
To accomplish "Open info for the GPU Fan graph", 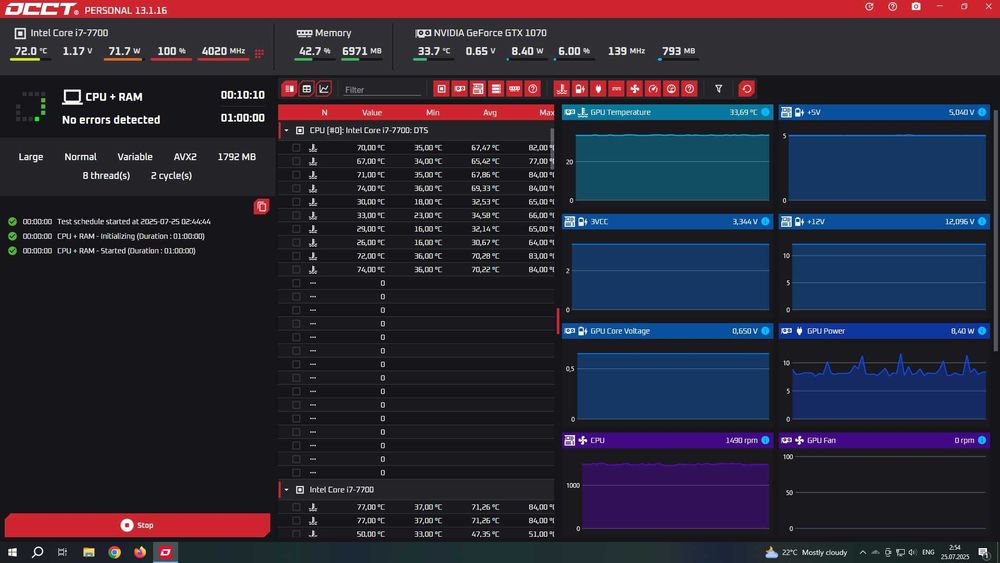I will [982, 440].
